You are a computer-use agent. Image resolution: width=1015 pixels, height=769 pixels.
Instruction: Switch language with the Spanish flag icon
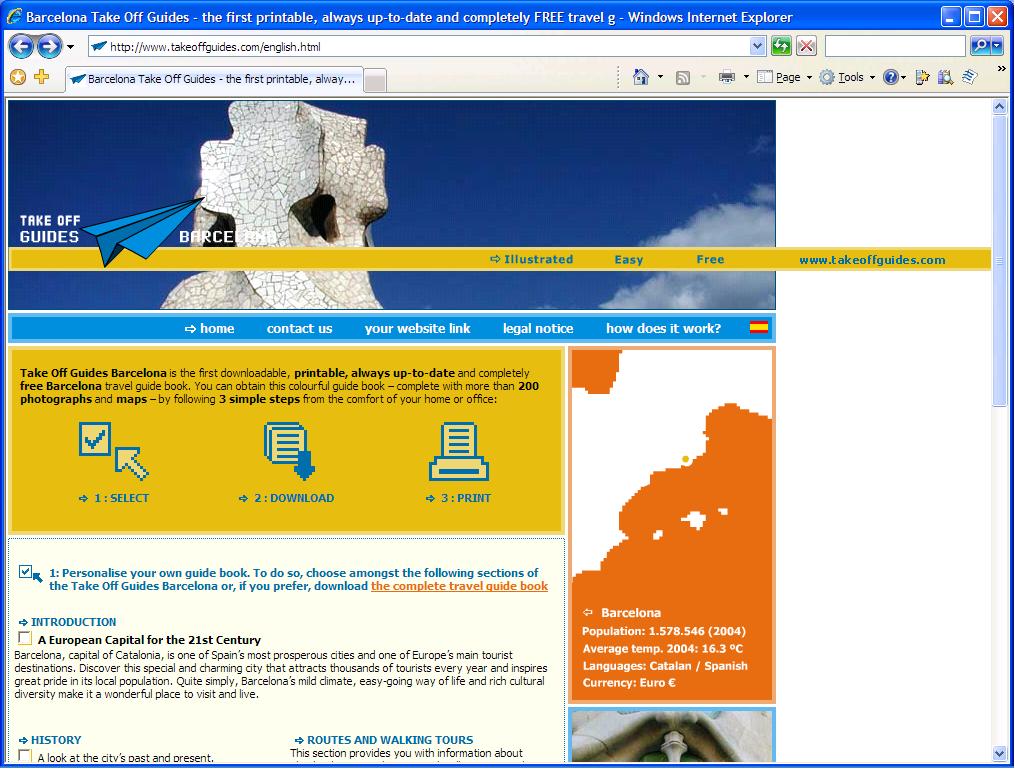pos(759,327)
